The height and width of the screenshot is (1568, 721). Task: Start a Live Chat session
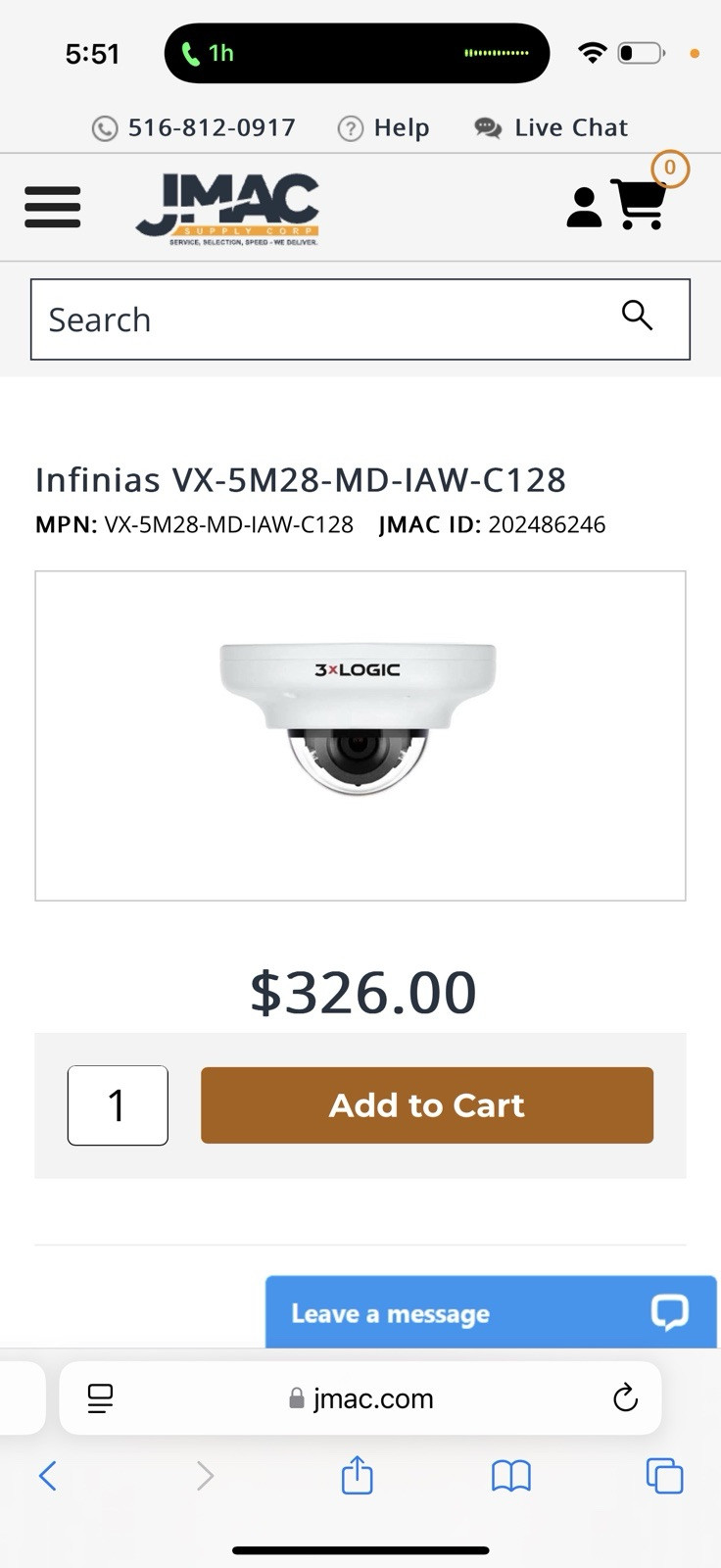pyautogui.click(x=552, y=128)
